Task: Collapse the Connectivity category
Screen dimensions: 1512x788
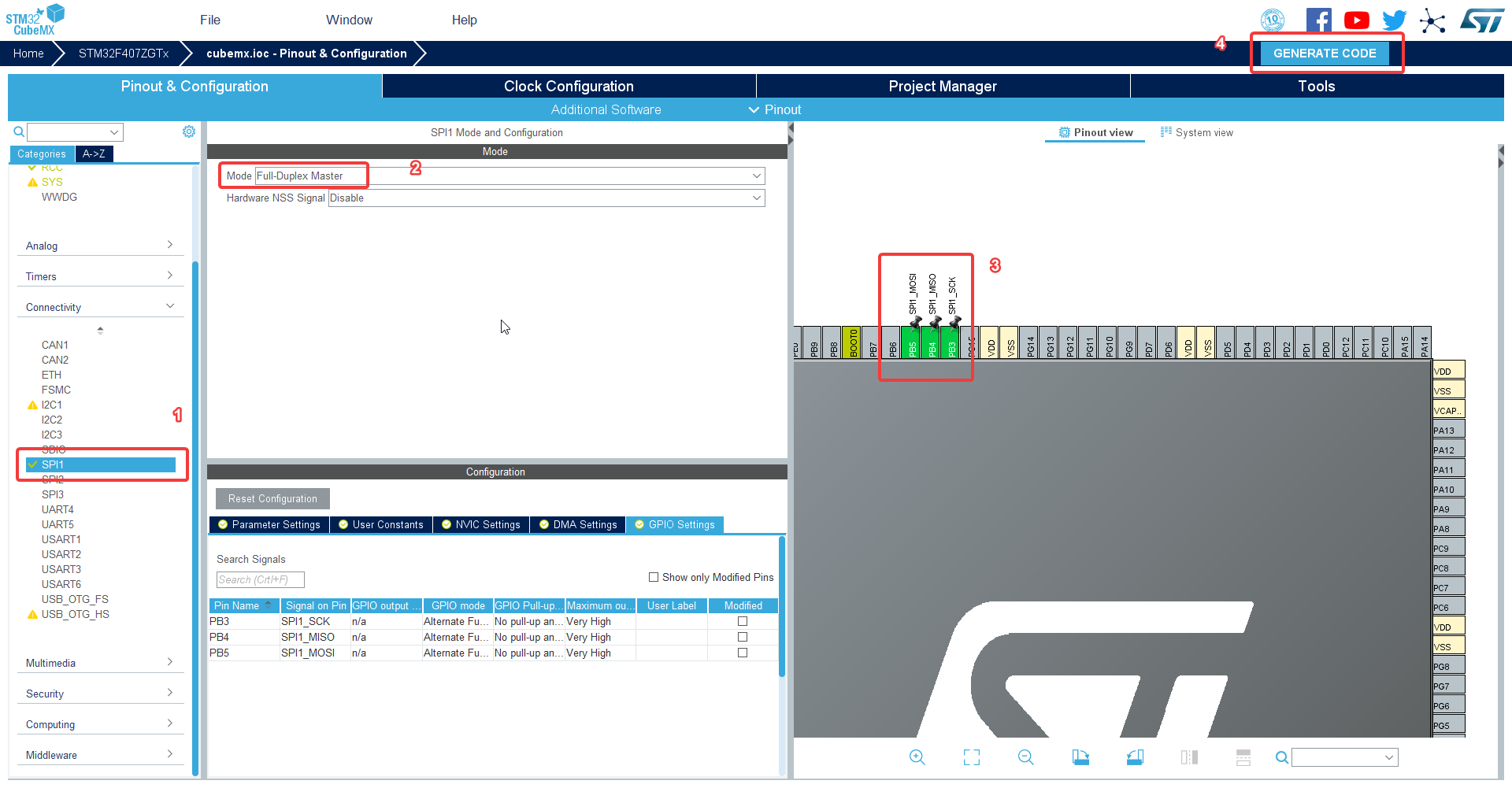Action: point(100,307)
